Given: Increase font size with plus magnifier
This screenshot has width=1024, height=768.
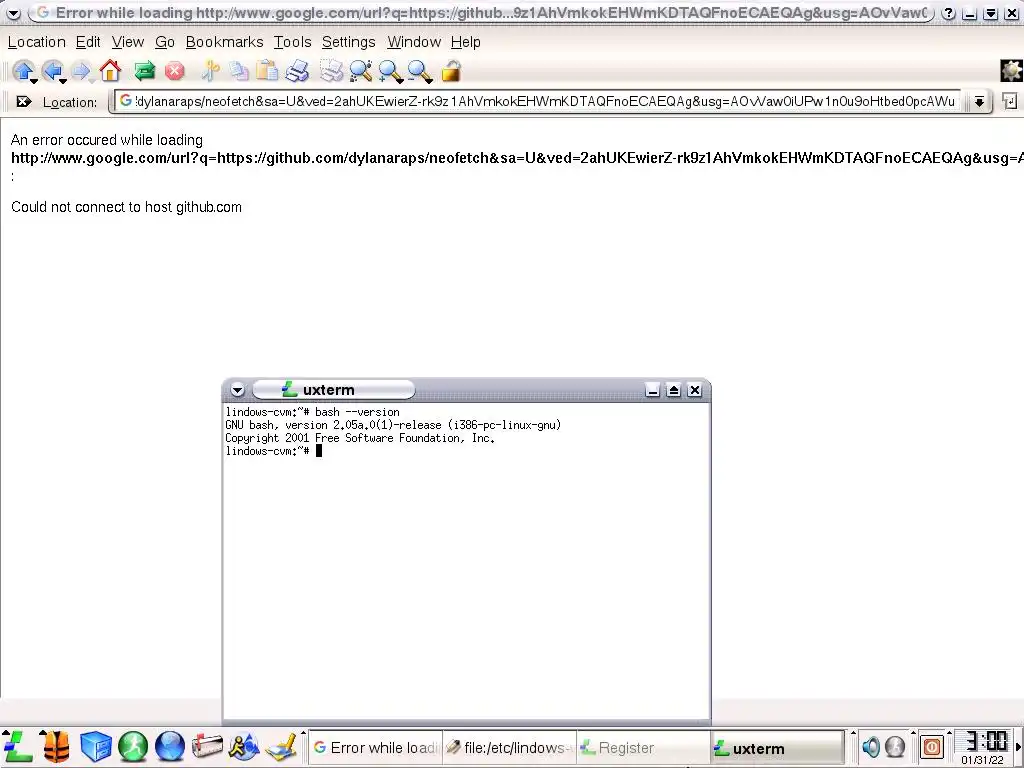Looking at the screenshot, I should 389,70.
